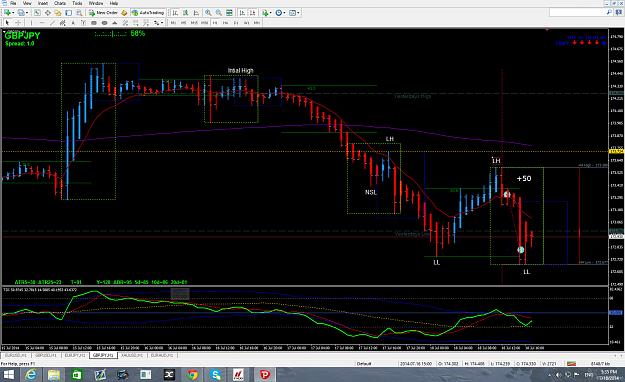Toggle the Auto Scroll chart icon

(x=242, y=13)
